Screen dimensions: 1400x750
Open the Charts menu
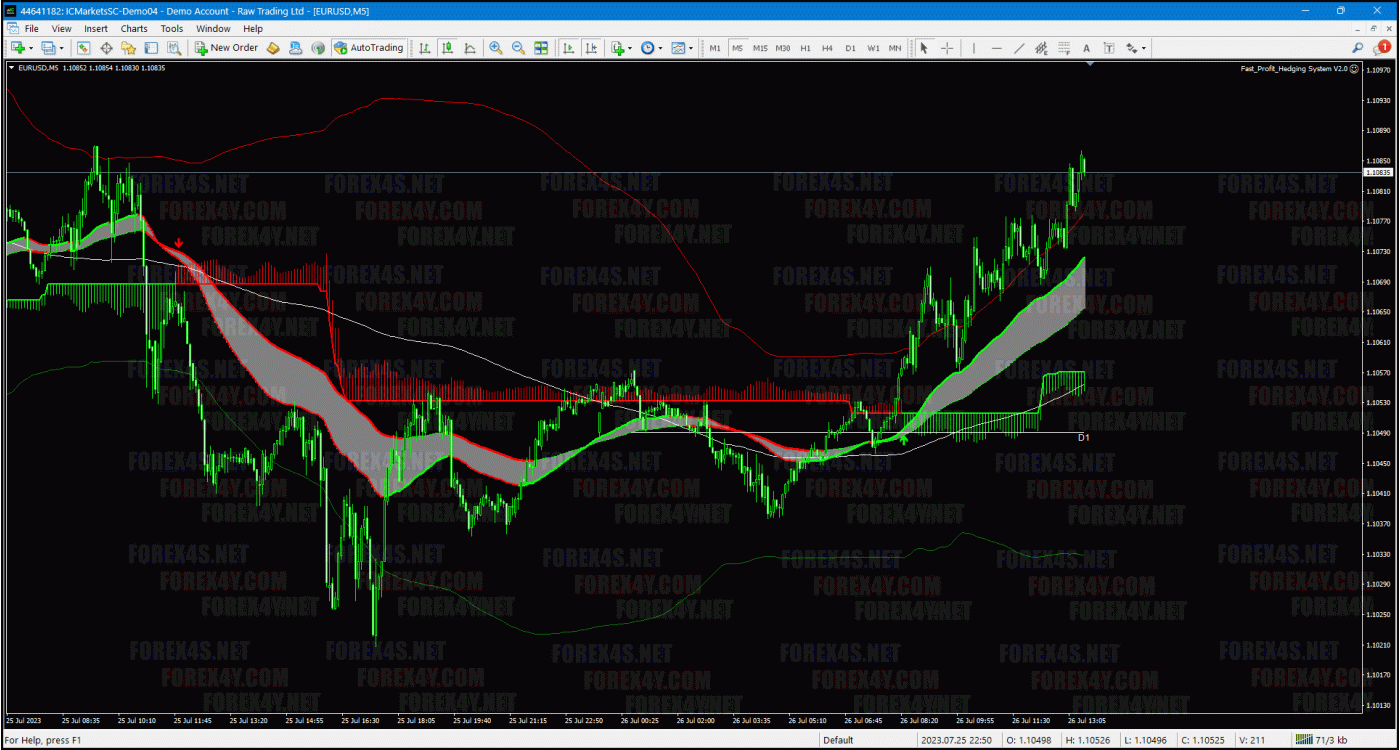134,29
